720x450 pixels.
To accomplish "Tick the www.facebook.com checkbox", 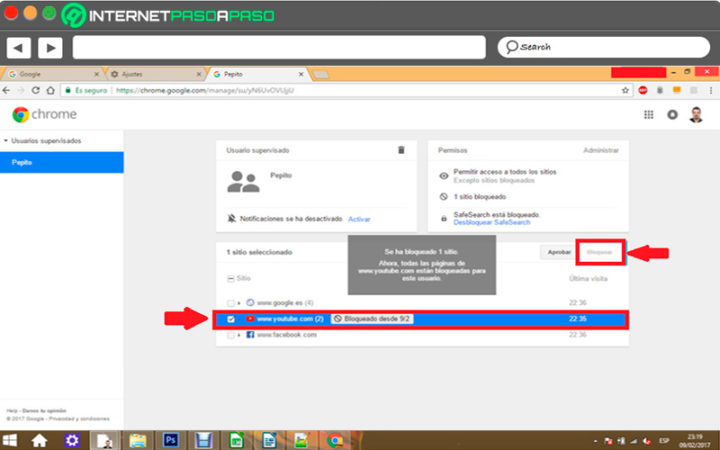I will pos(231,335).
